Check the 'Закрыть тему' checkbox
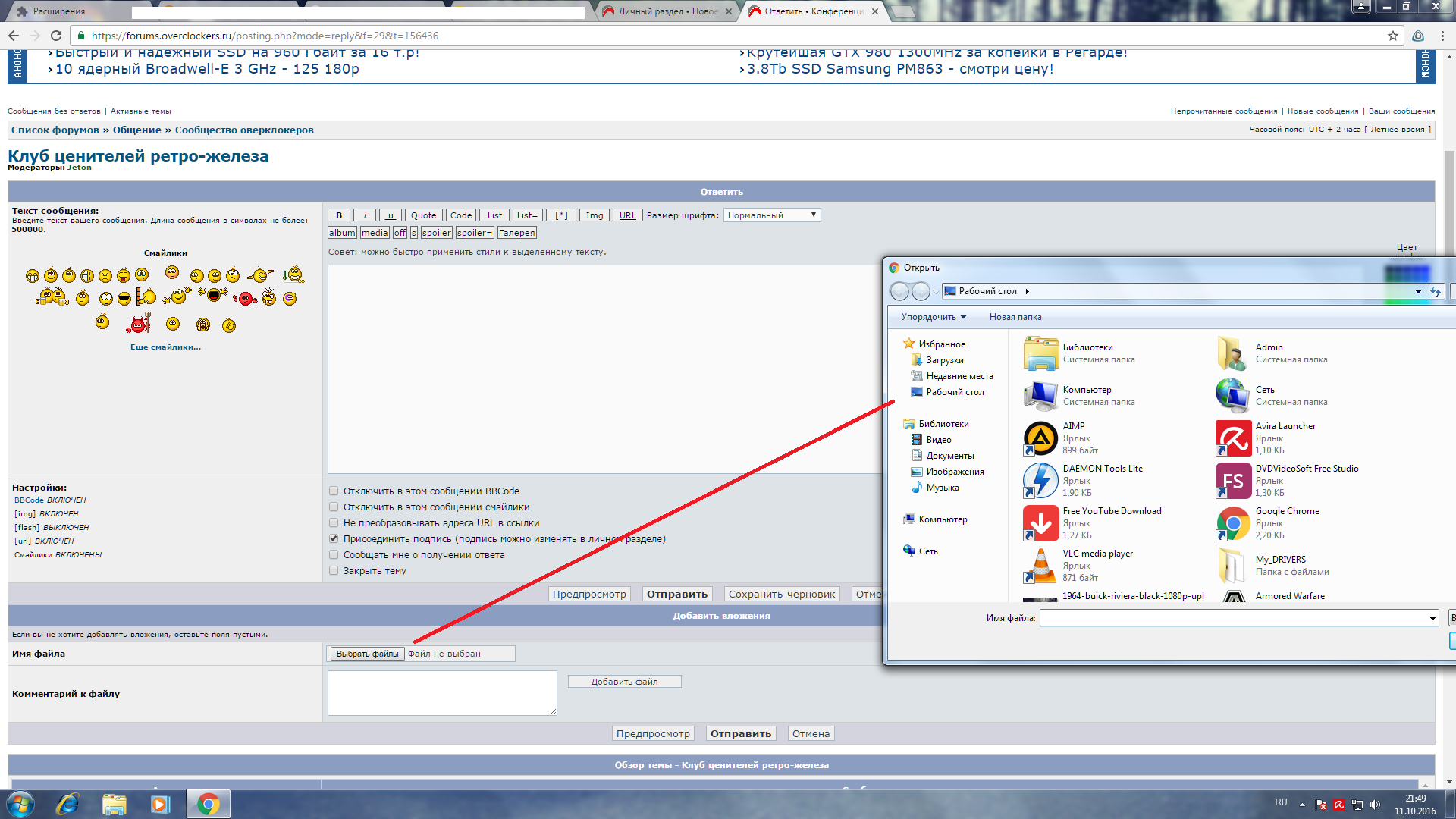1456x819 pixels. tap(334, 570)
